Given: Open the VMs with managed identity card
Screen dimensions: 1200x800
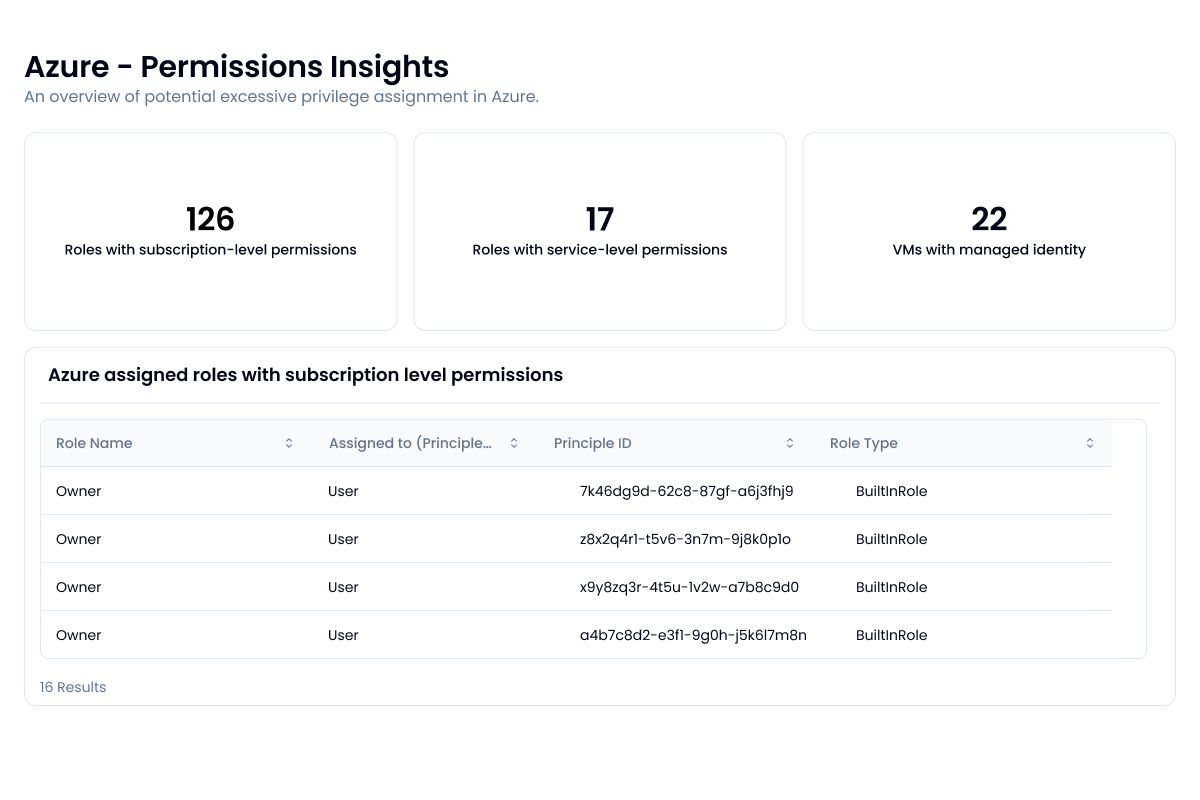Looking at the screenshot, I should point(989,231).
